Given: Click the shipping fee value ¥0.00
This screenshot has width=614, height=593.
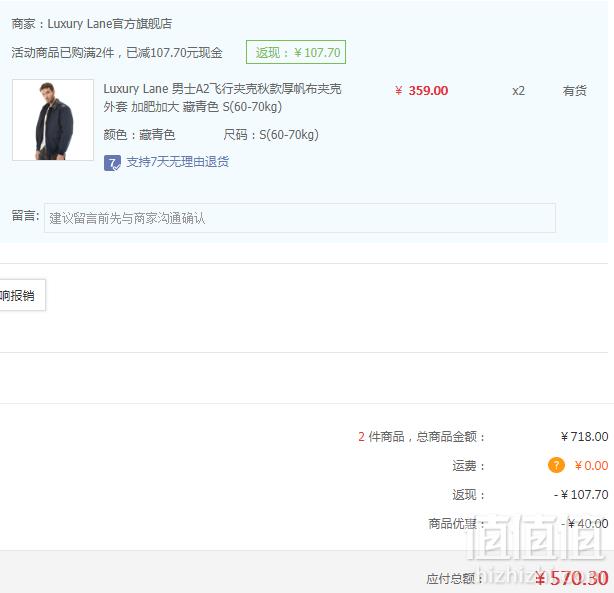Looking at the screenshot, I should point(591,465).
